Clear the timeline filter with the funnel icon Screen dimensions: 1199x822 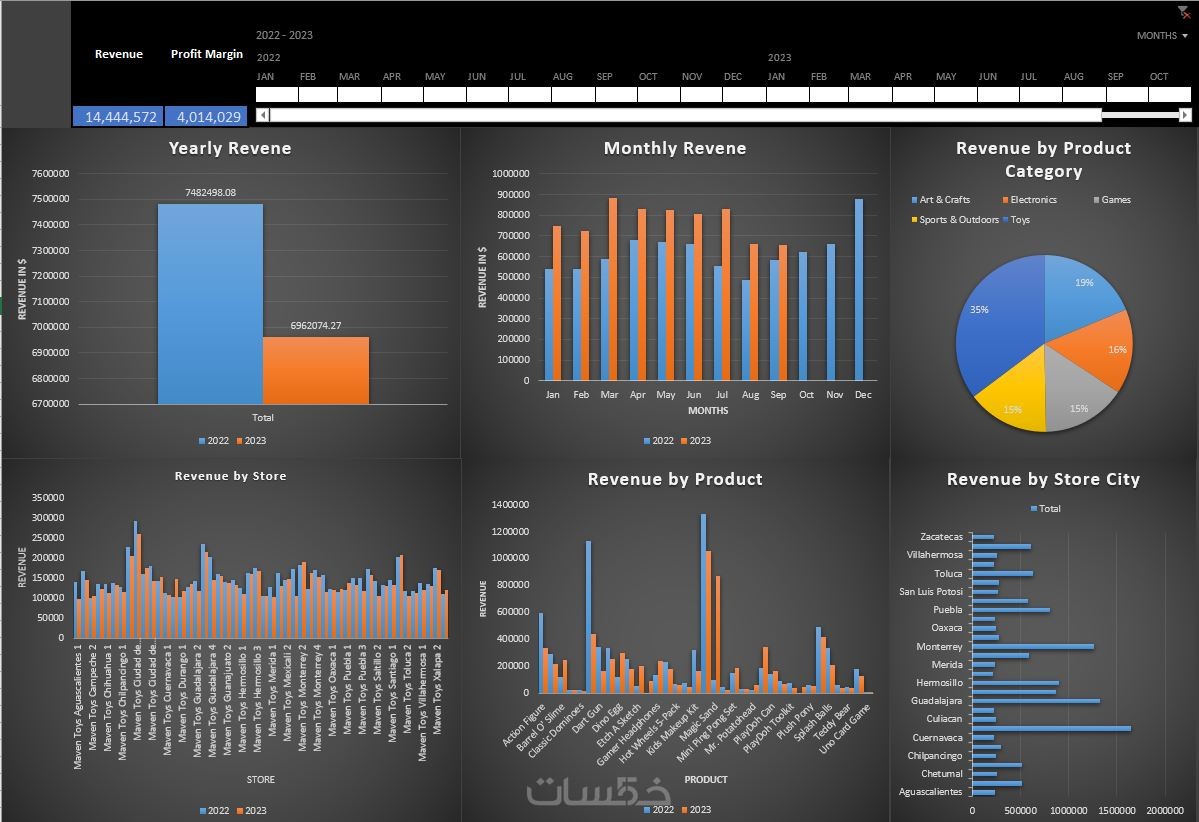pos(1184,12)
